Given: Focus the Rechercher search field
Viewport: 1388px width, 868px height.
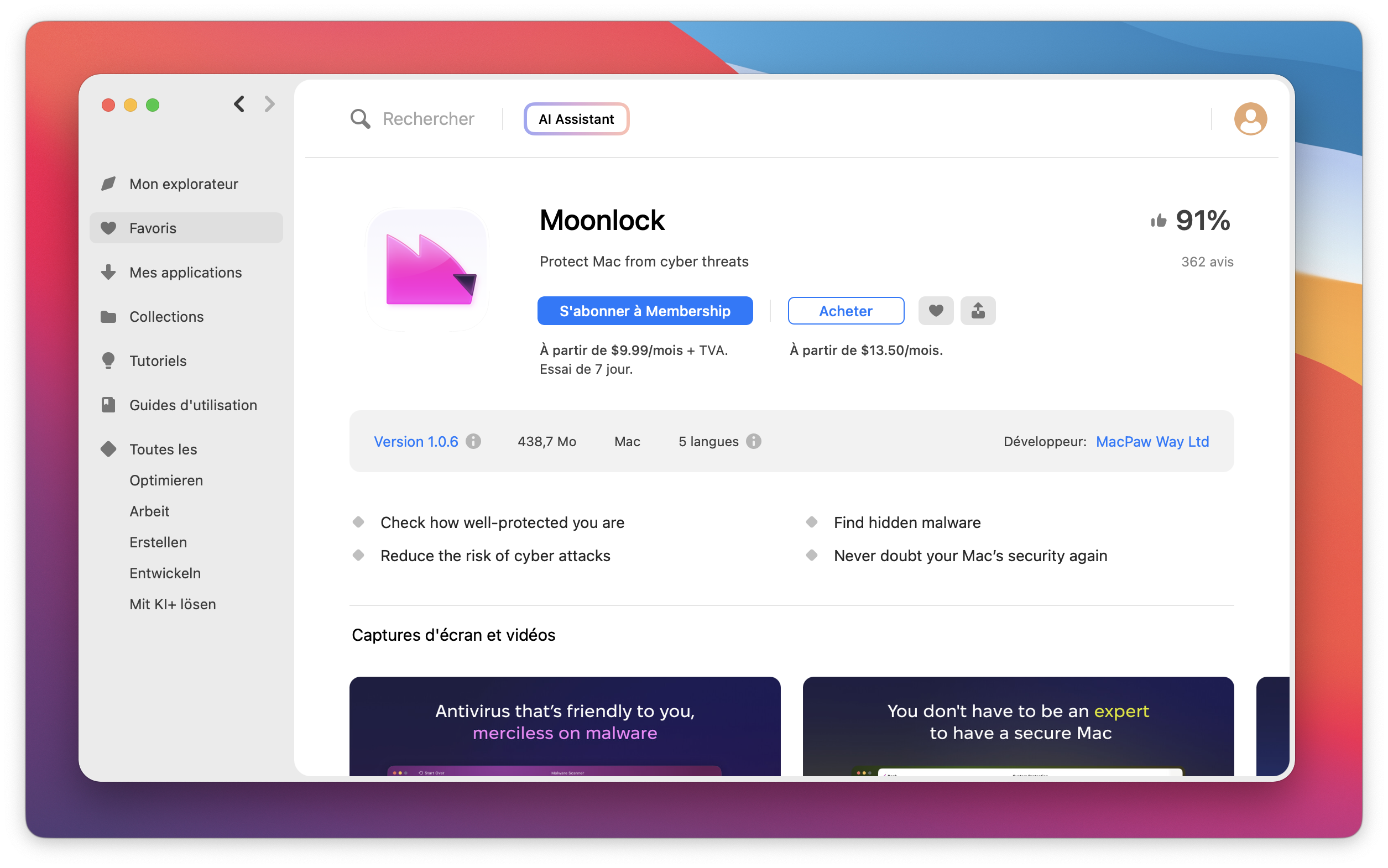Looking at the screenshot, I should 428,119.
